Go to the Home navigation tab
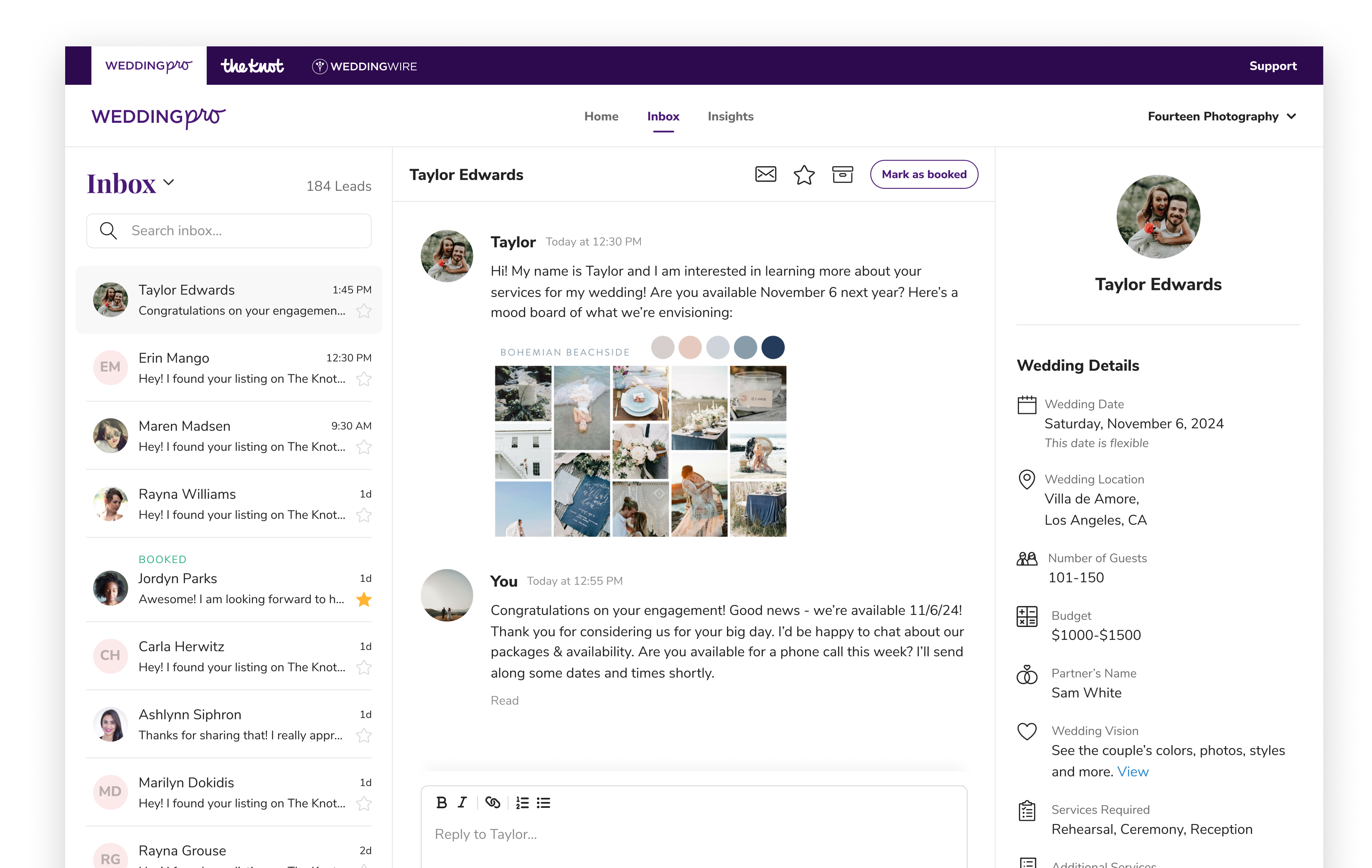The height and width of the screenshot is (868, 1372). [601, 116]
